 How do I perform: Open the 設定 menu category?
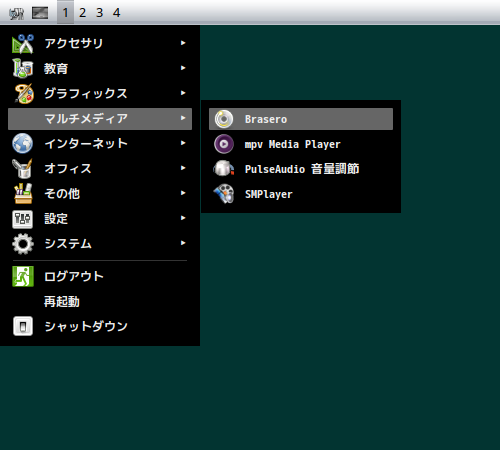click(x=100, y=219)
